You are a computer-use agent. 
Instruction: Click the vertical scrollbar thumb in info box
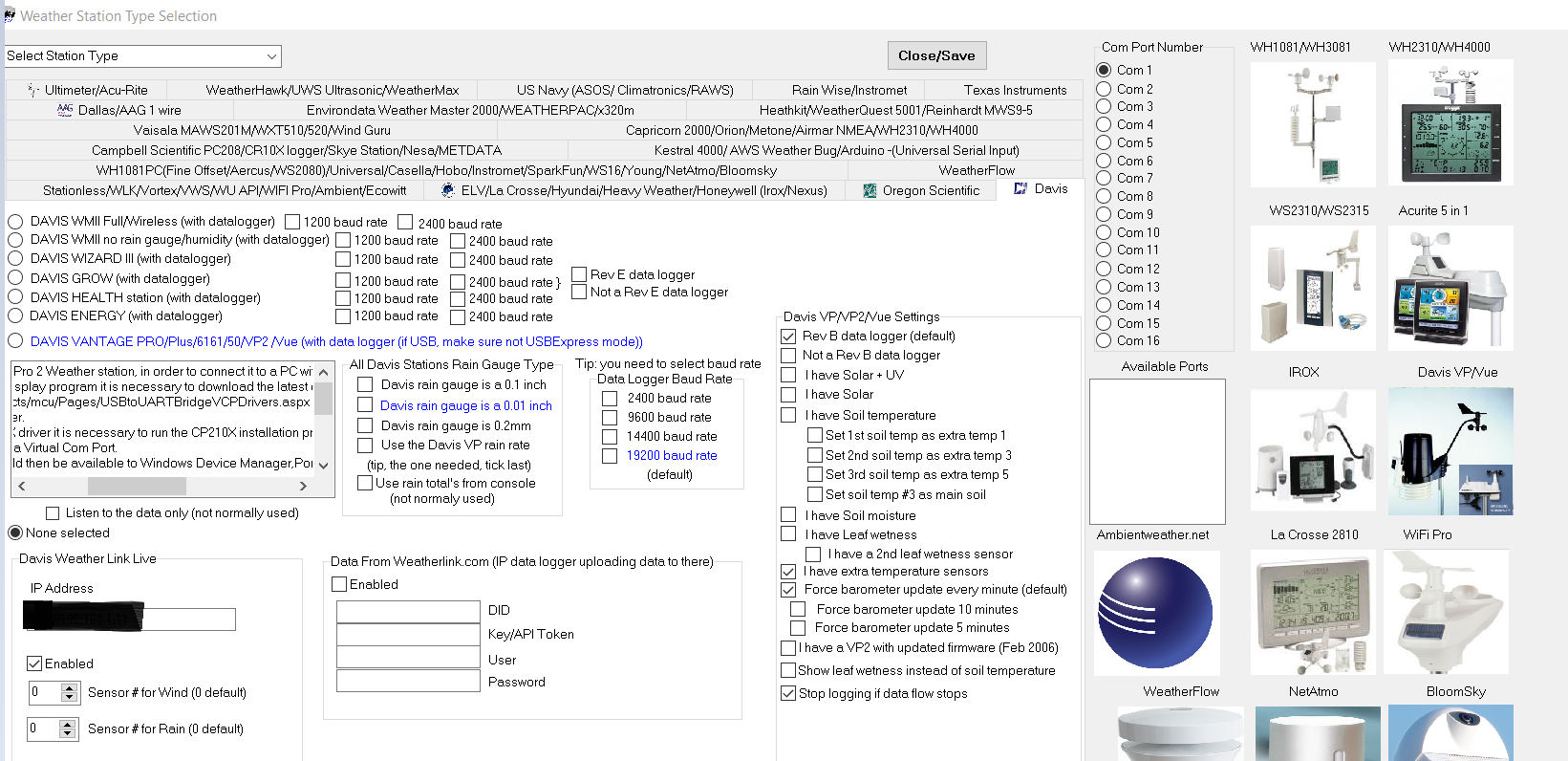(324, 398)
